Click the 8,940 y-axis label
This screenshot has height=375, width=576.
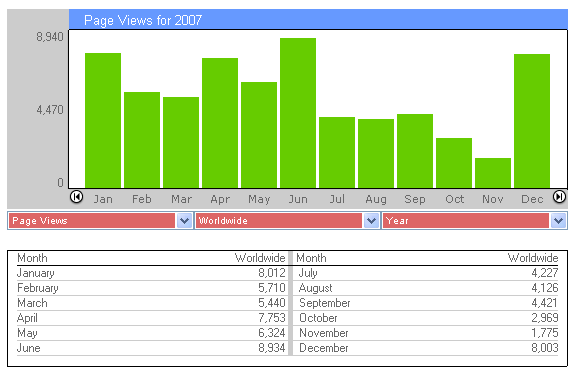click(x=50, y=37)
